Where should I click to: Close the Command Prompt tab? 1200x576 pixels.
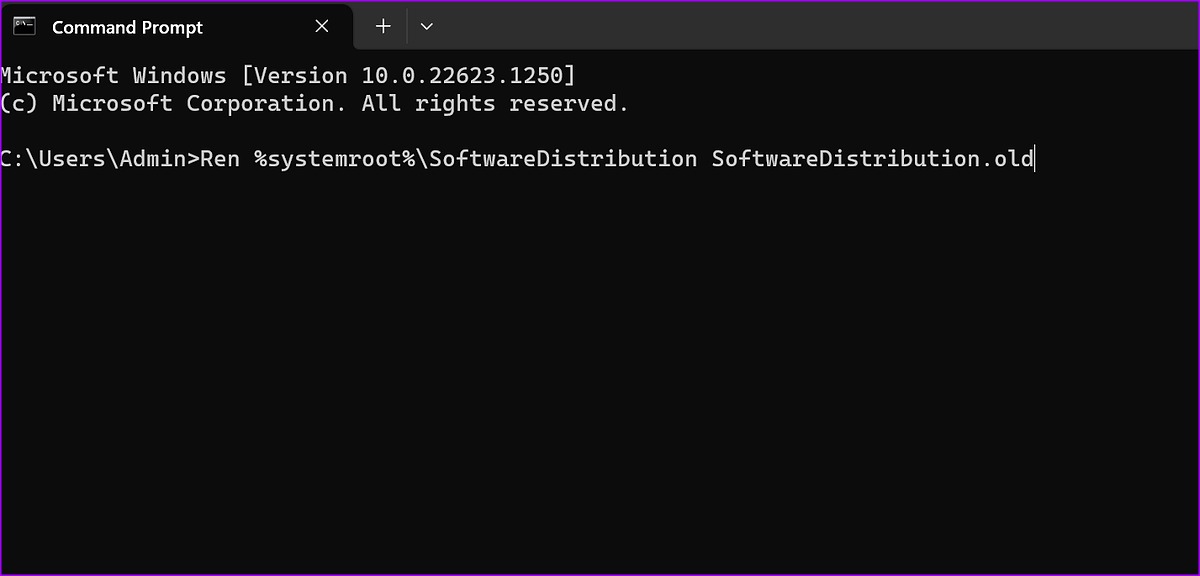322,27
